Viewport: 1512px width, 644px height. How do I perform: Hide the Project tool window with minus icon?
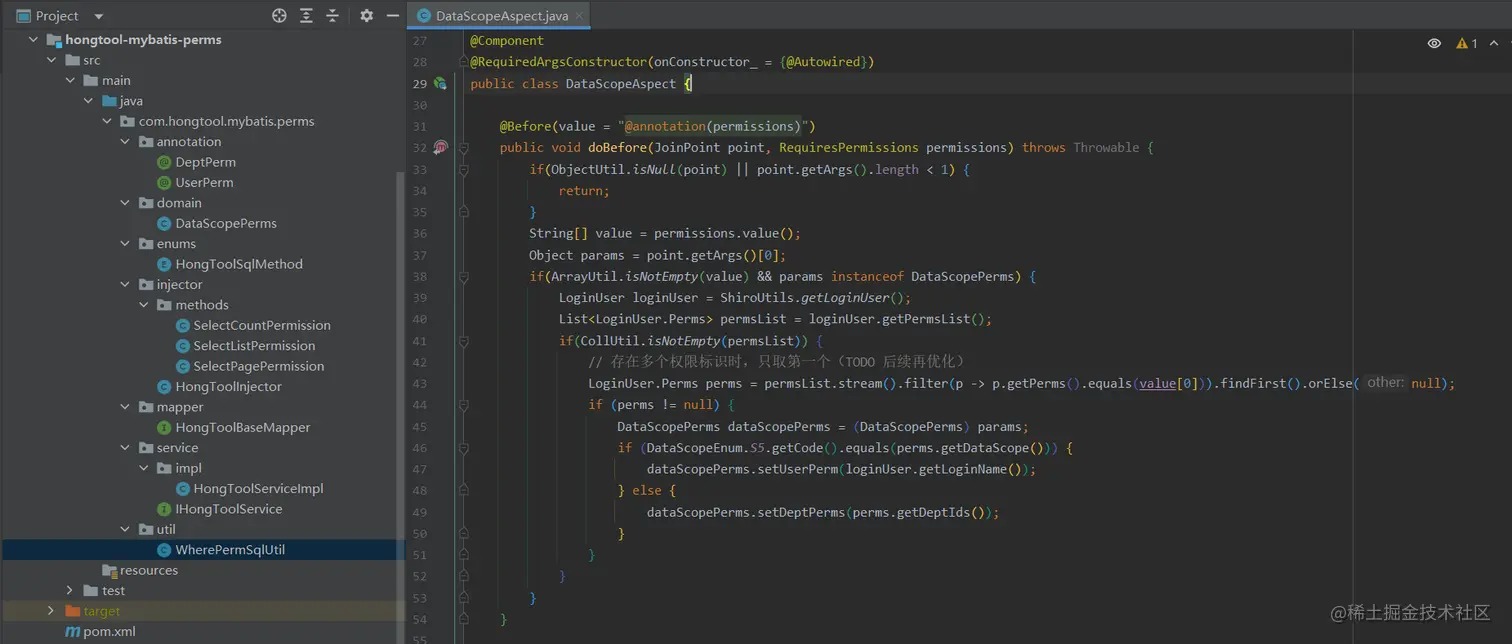coord(393,16)
